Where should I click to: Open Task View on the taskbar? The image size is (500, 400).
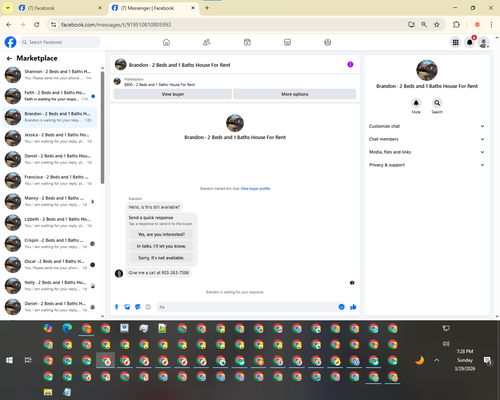tap(28, 360)
